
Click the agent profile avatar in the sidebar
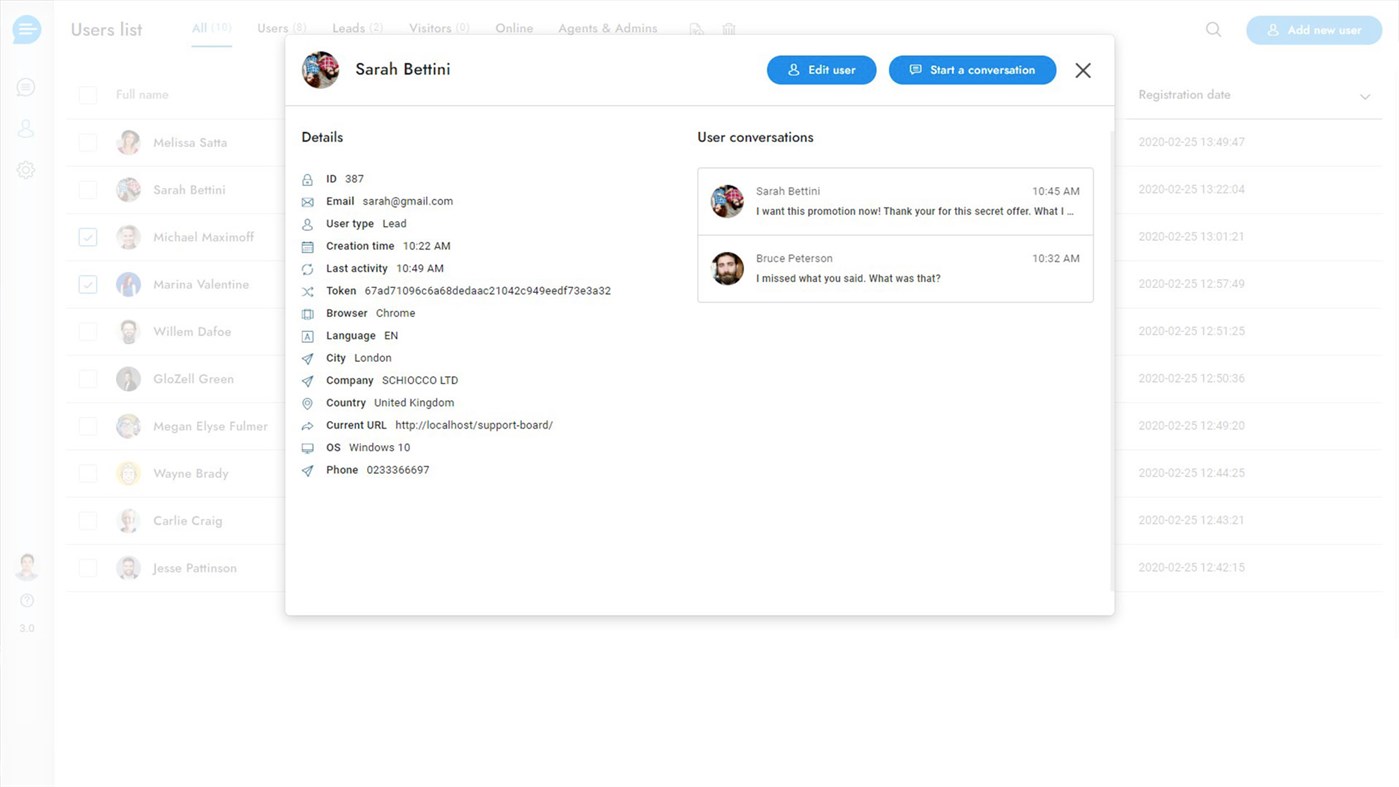pos(27,566)
